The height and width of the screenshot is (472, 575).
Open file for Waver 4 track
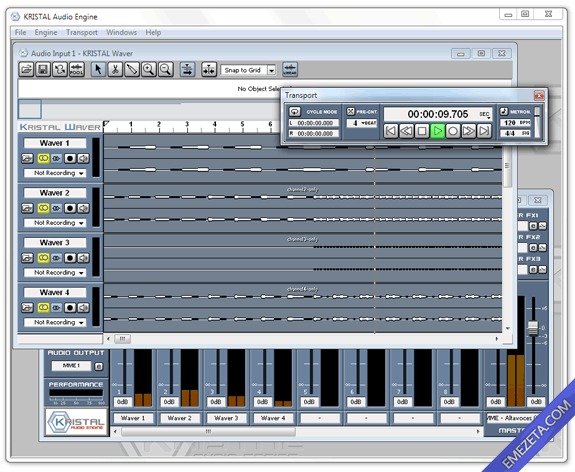pos(27,307)
